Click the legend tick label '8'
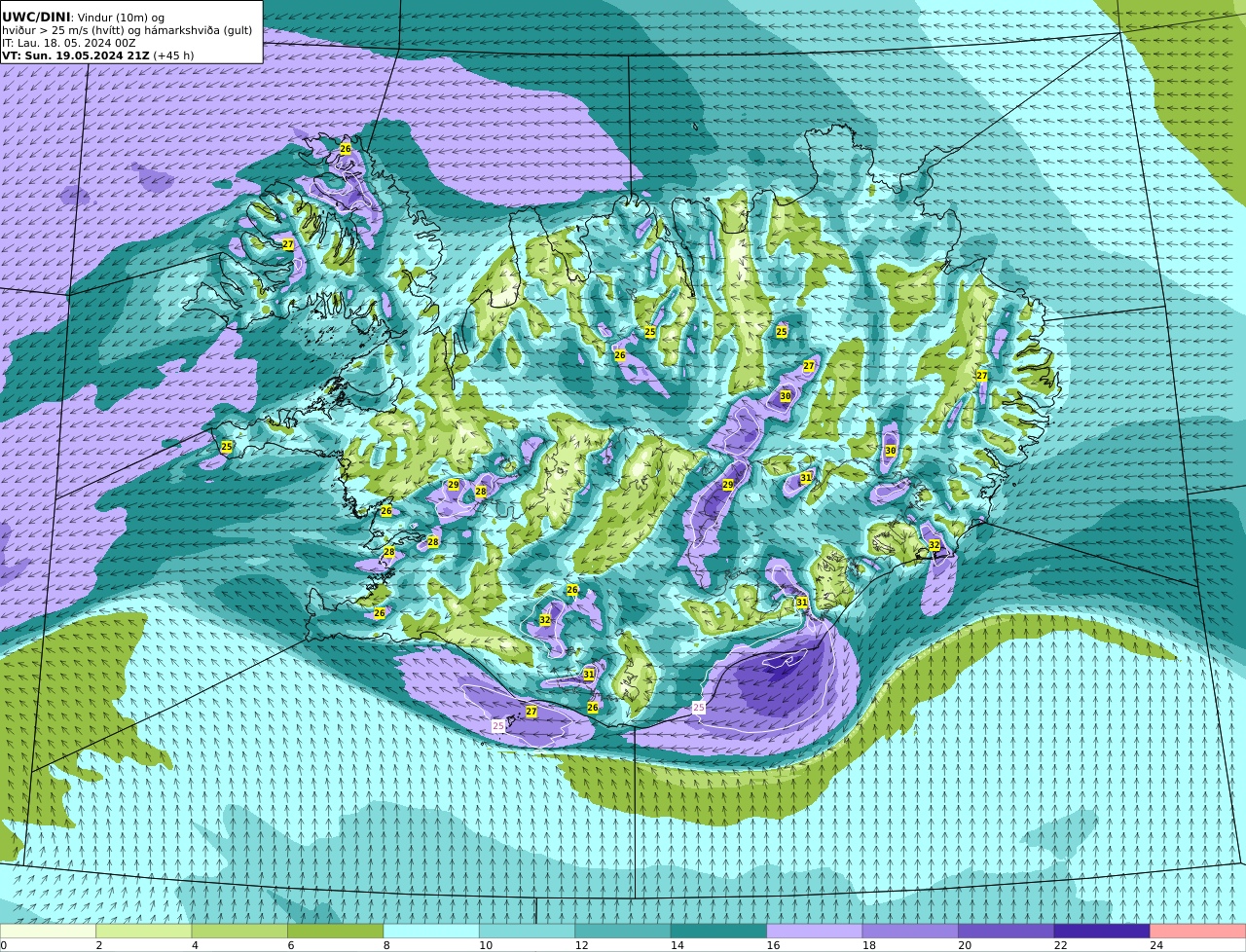1246x952 pixels. pos(386,945)
